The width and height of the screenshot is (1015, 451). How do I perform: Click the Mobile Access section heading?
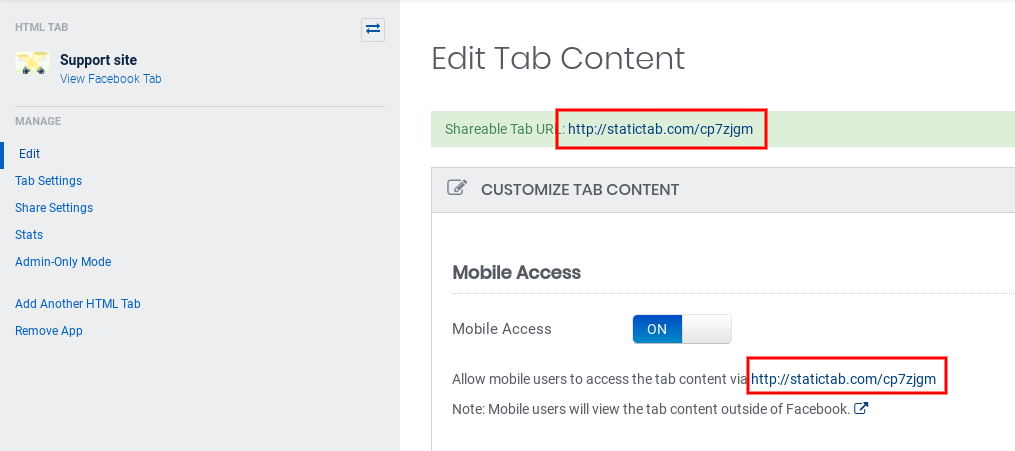tap(516, 272)
